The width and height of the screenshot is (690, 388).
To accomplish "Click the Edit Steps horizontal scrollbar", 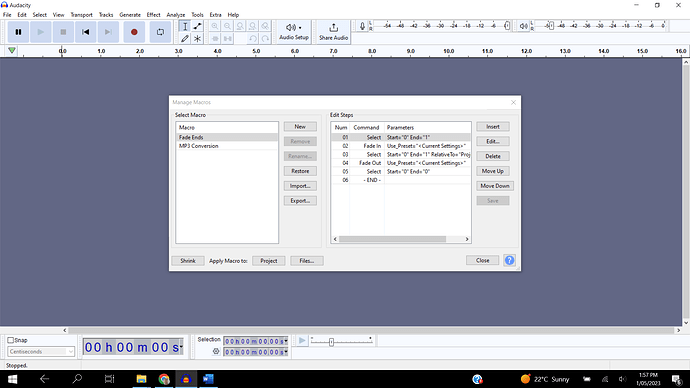I will pyautogui.click(x=392, y=239).
